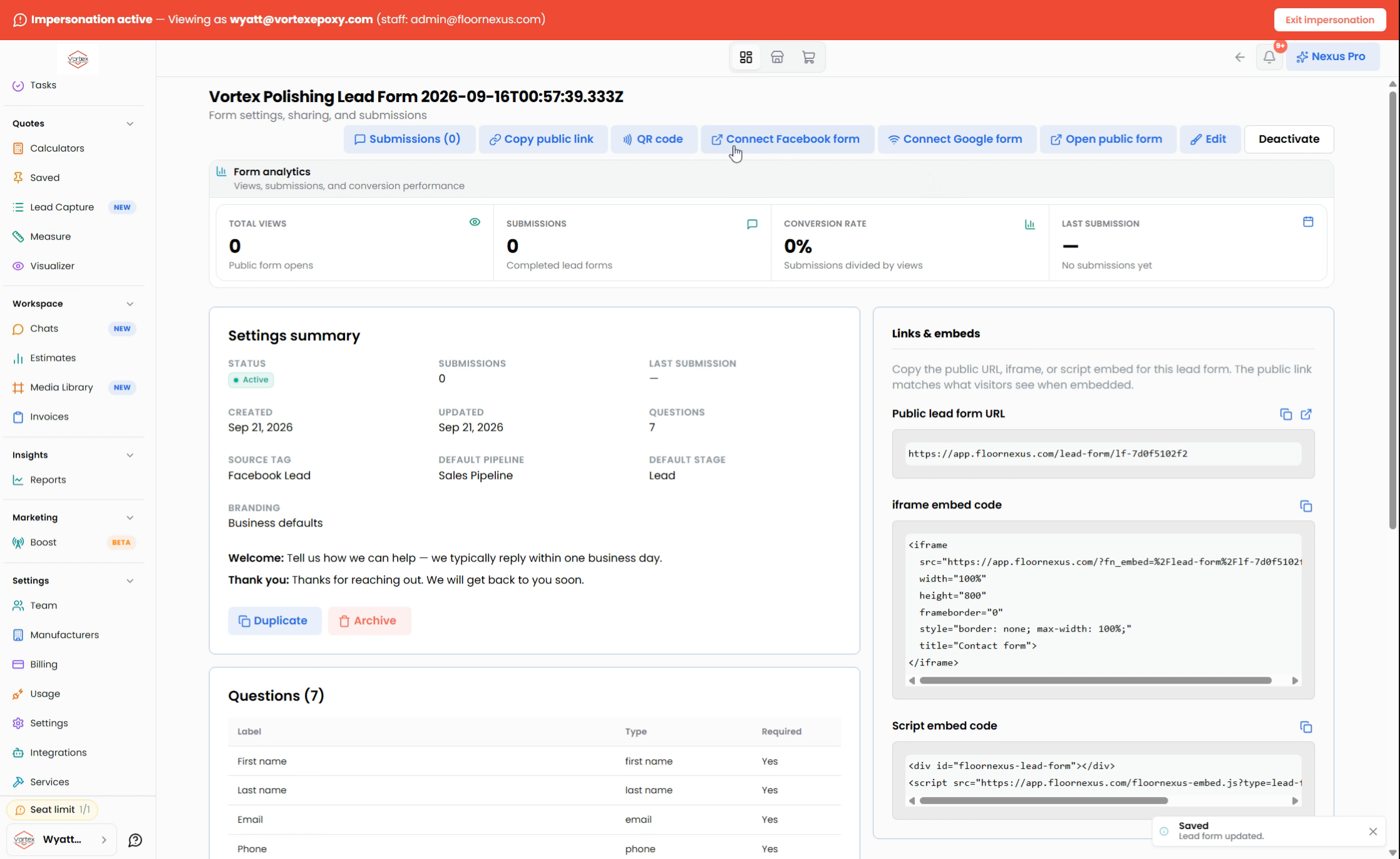This screenshot has width=1400, height=859.
Task: Deactivate the lead form
Action: point(1289,139)
